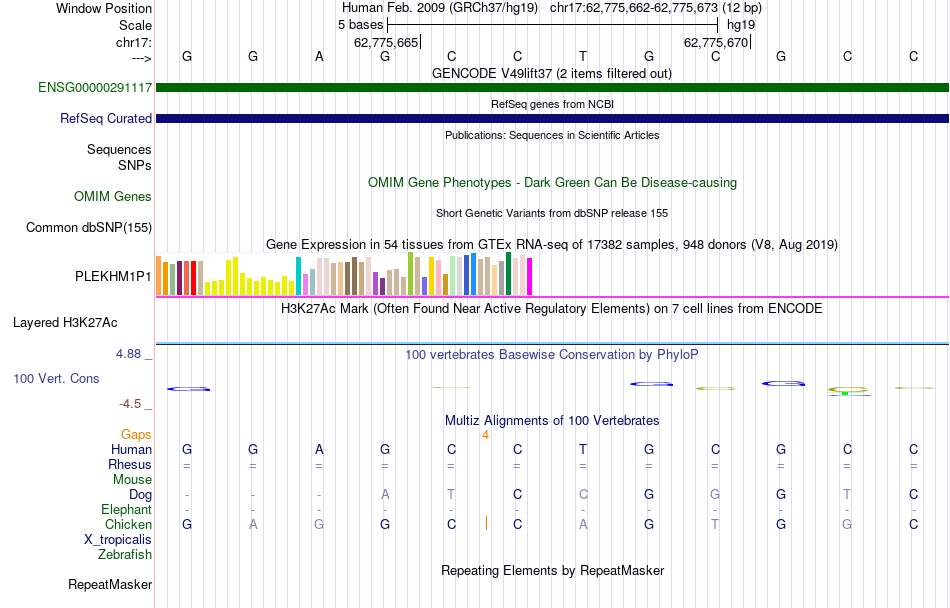The image size is (950, 608).
Task: Click the Multiz Alignments of 100 Vertebrates title
Action: pyautogui.click(x=552, y=420)
